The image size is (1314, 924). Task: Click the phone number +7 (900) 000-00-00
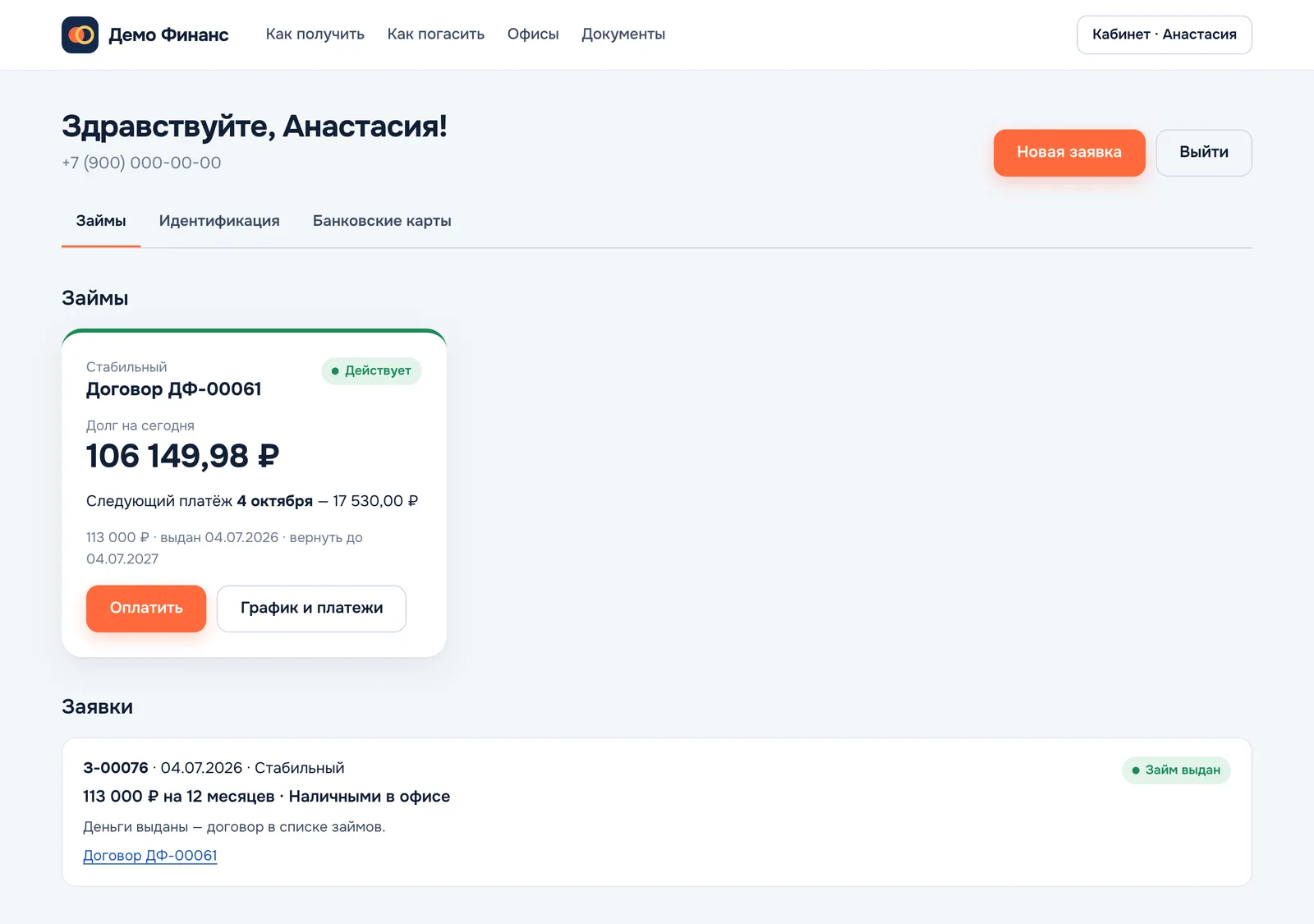coord(141,163)
